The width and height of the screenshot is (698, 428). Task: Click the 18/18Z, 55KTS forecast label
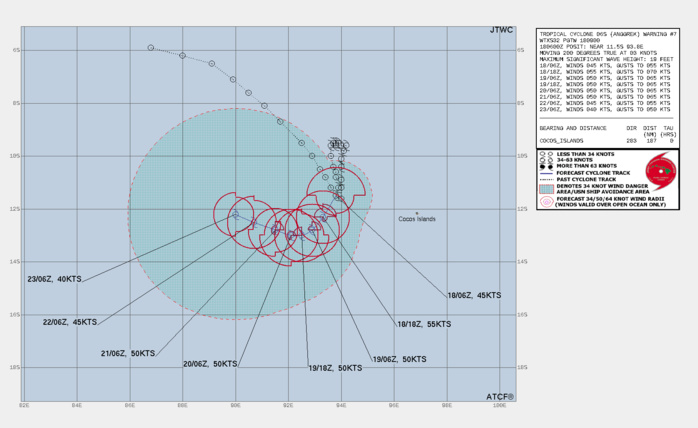pos(424,324)
